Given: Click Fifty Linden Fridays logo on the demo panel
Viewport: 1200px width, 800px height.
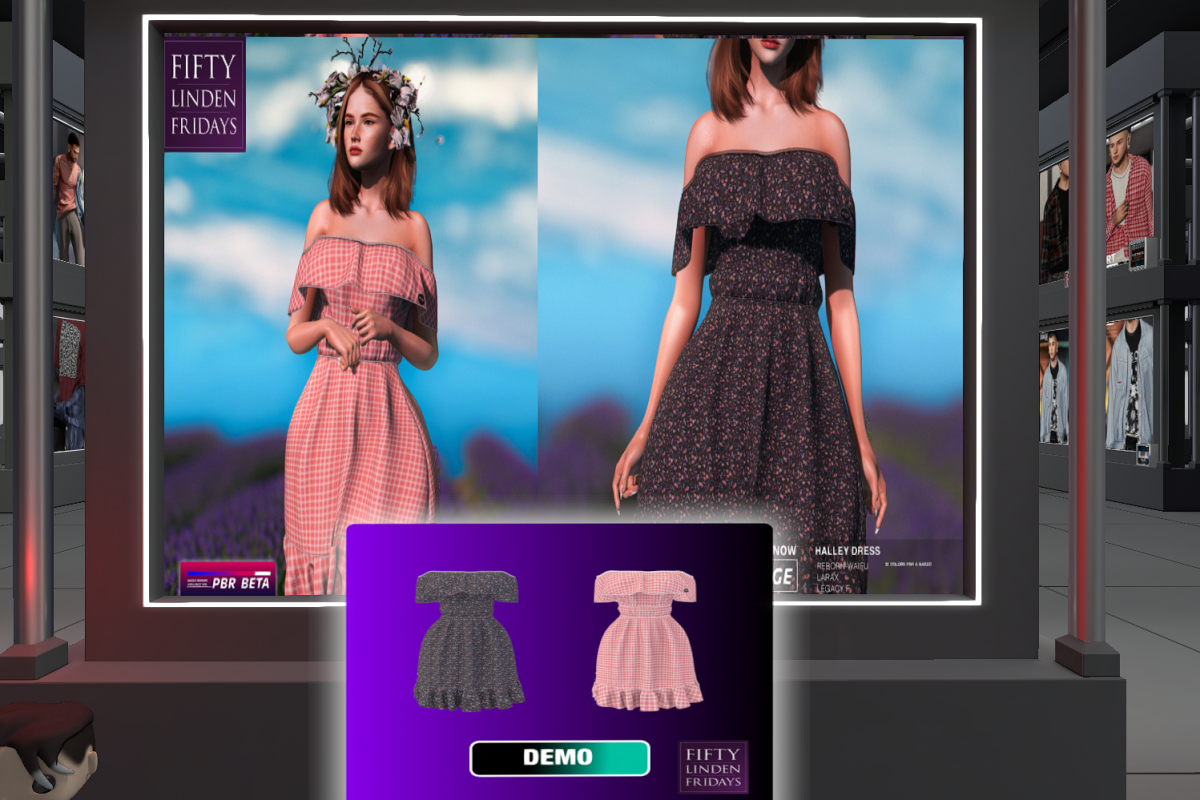Looking at the screenshot, I should pos(713,767).
